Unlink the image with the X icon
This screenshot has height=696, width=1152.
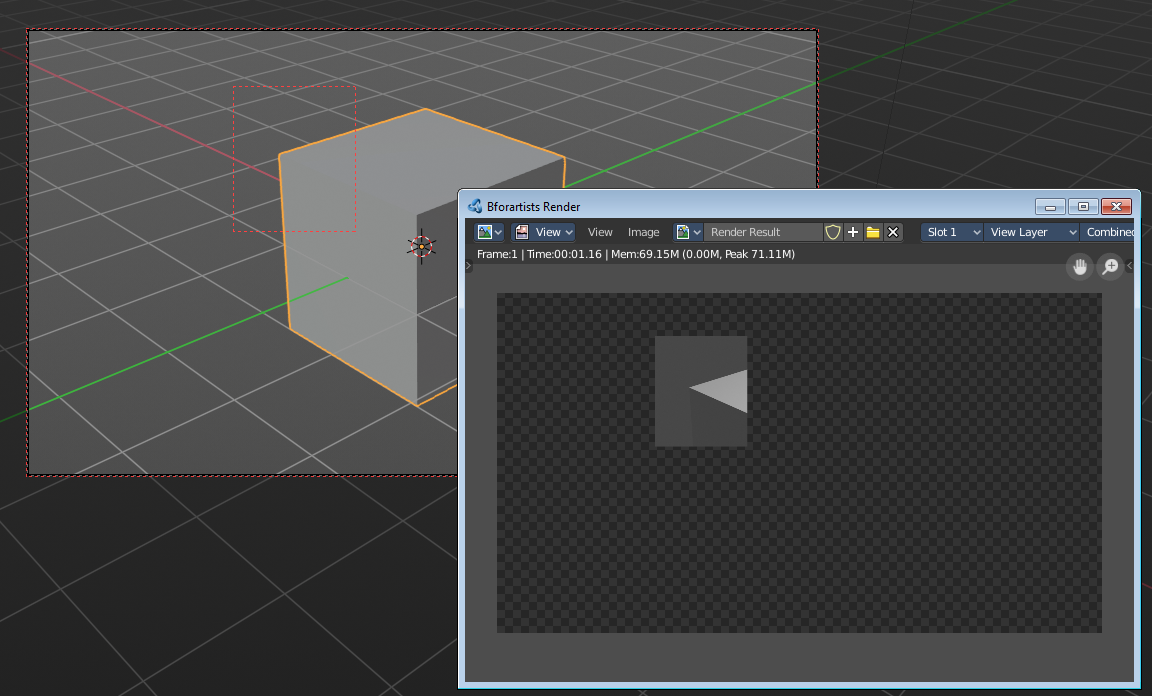tap(893, 232)
